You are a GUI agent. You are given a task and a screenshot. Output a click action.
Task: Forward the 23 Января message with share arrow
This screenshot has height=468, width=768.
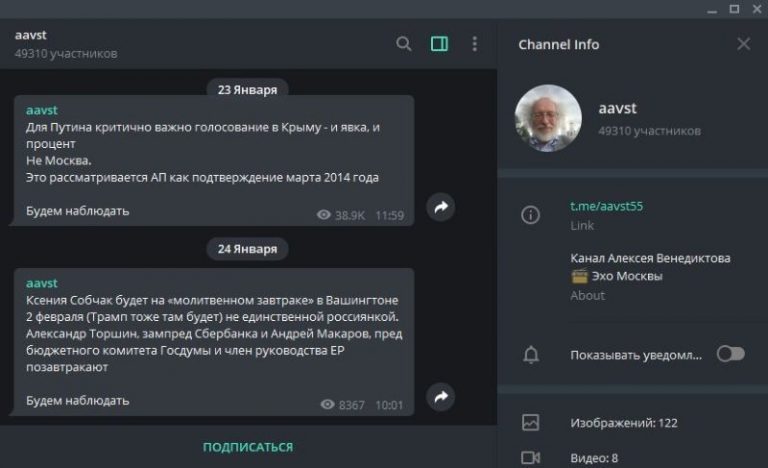click(x=441, y=207)
